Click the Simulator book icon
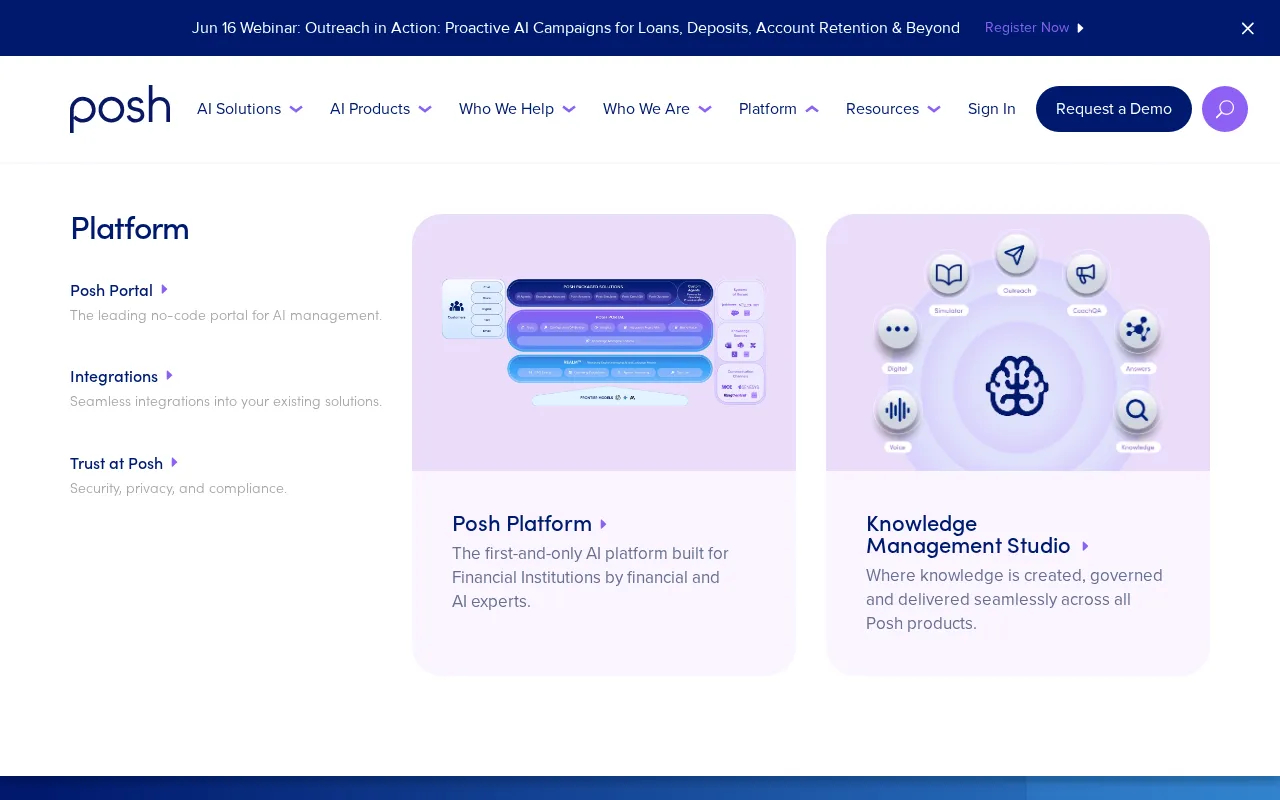Screen dimensions: 1280x800 coord(949,274)
